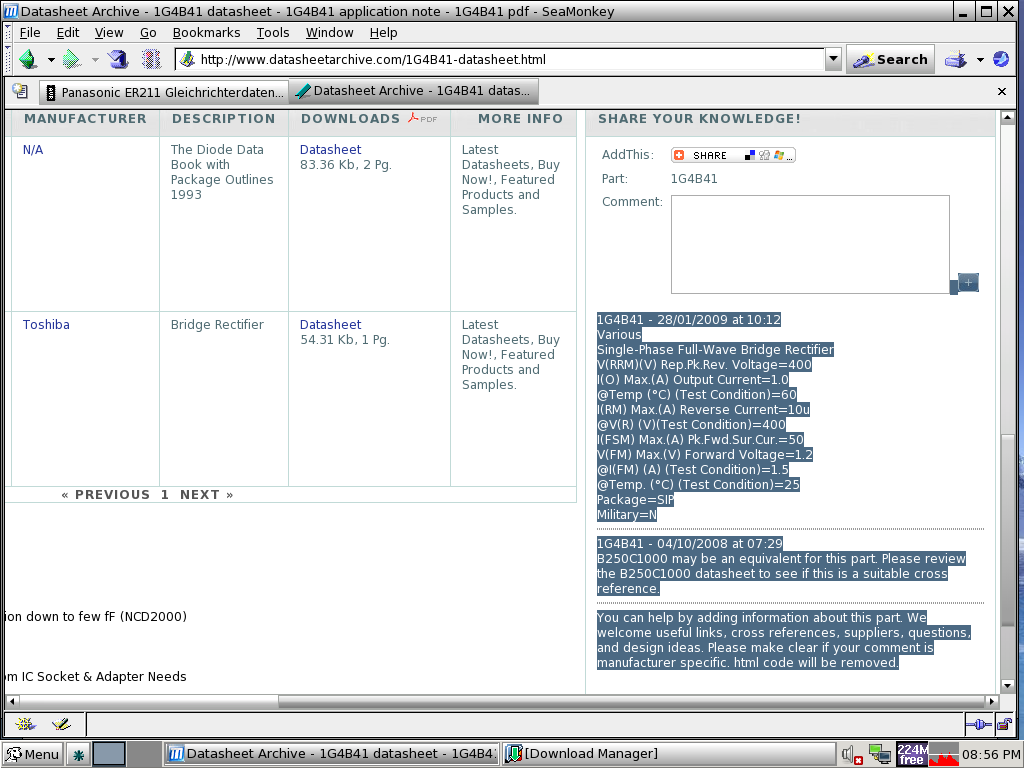Click the Search button
Viewport: 1024px width, 768px height.
pos(890,59)
